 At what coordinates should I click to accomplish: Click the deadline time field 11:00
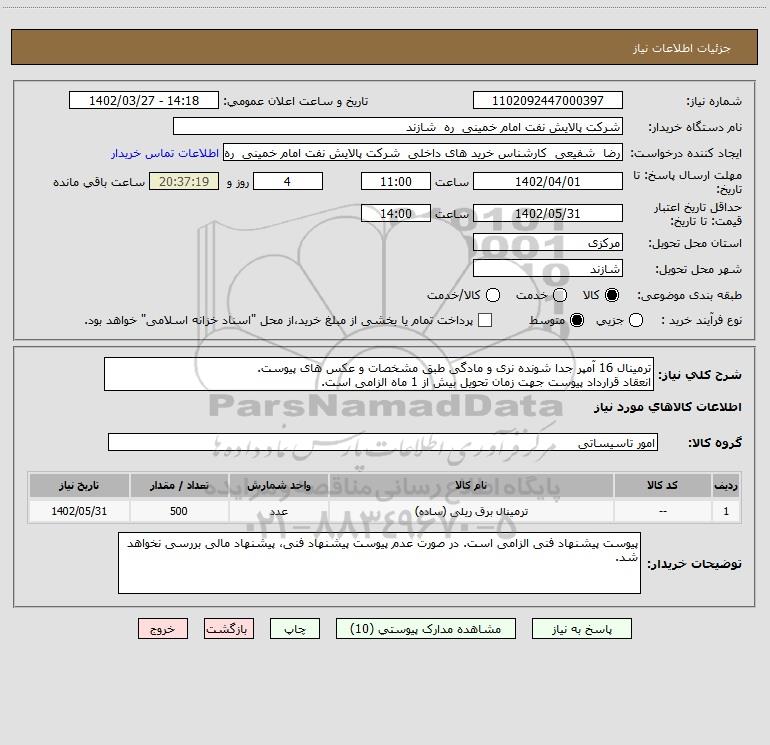click(396, 181)
